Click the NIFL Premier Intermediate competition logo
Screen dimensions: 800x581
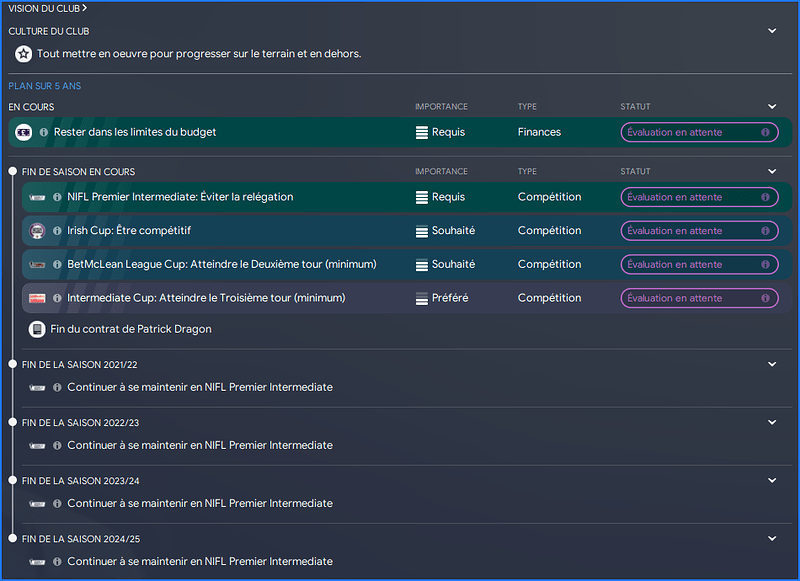click(x=37, y=197)
